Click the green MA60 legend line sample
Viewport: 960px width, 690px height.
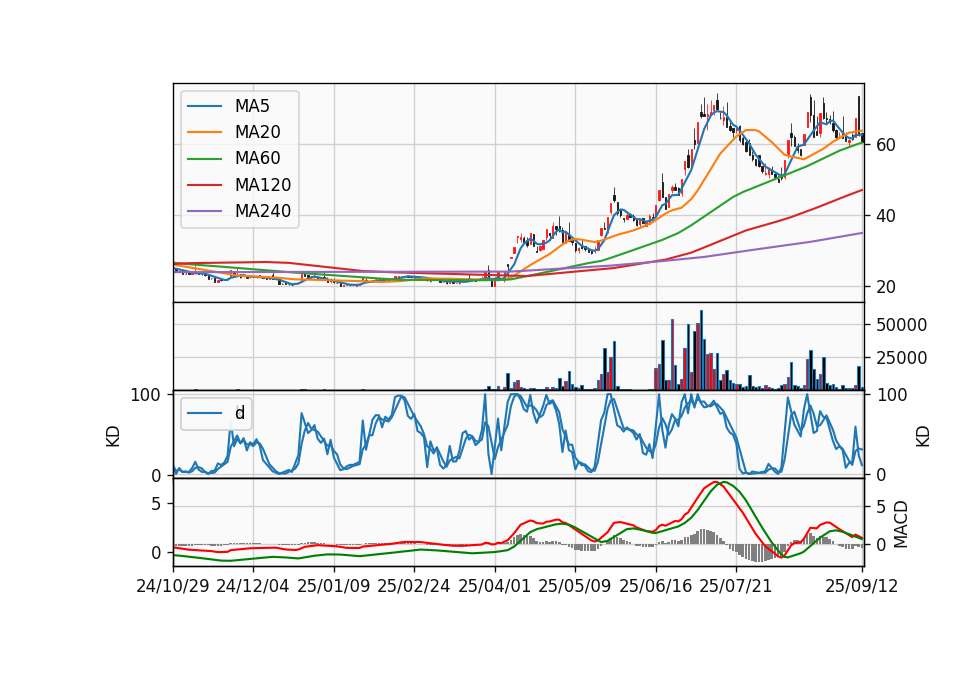coord(204,159)
